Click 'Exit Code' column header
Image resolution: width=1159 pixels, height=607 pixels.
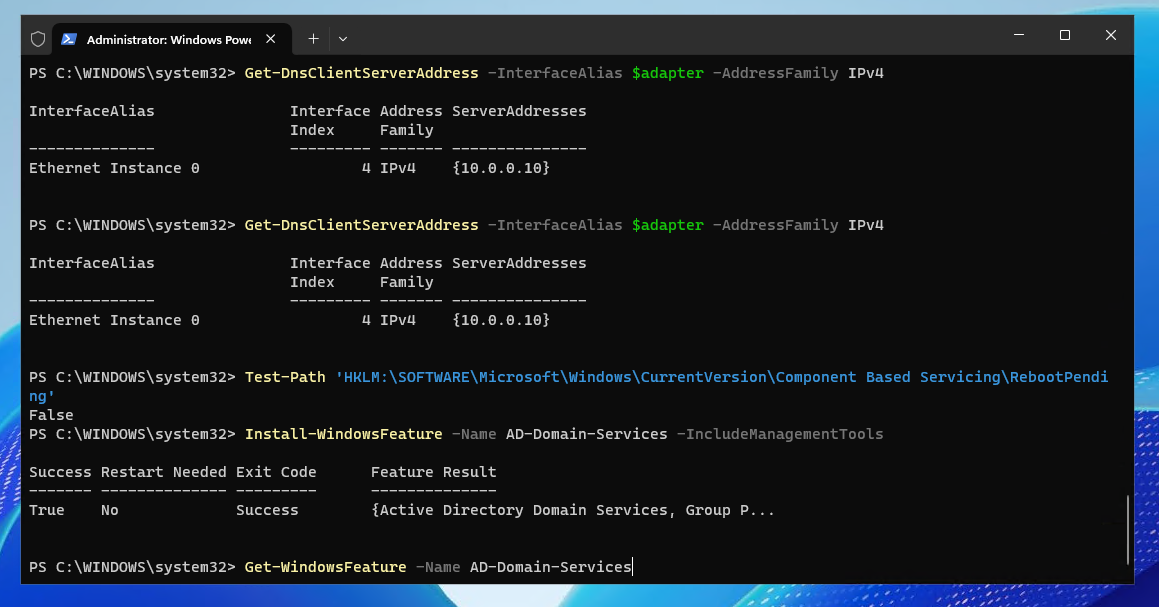[x=276, y=472]
